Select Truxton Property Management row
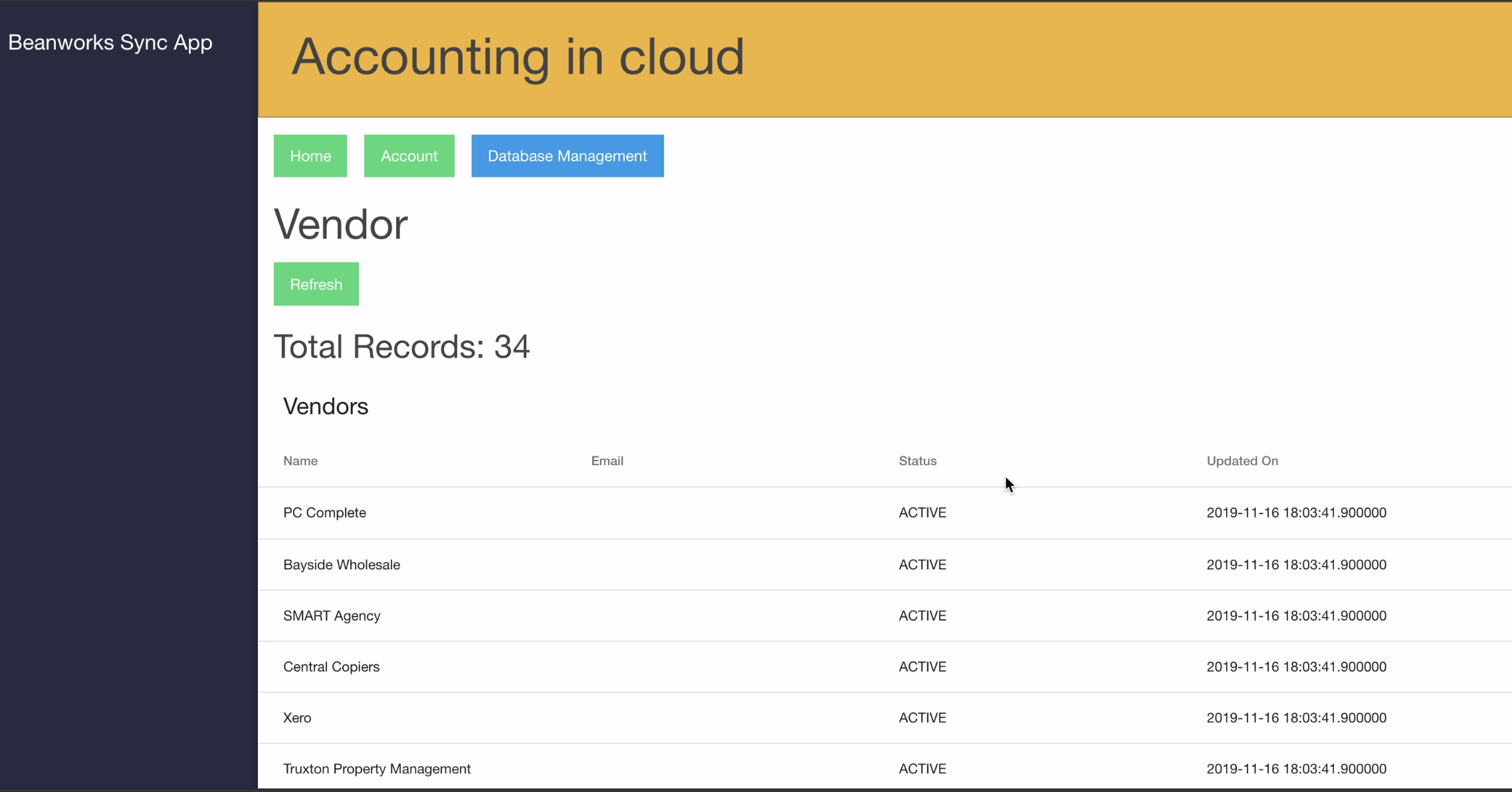Screen dimensions: 1512x792 (x=377, y=769)
